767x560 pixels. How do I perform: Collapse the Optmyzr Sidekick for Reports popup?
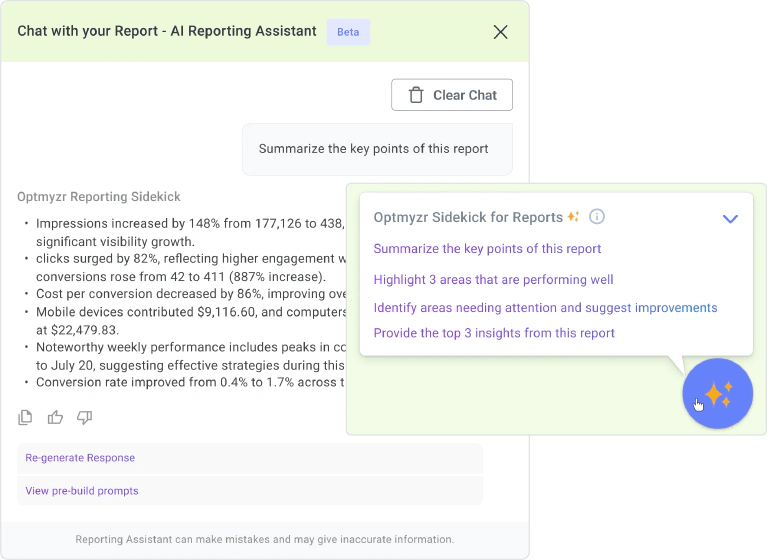pos(730,219)
